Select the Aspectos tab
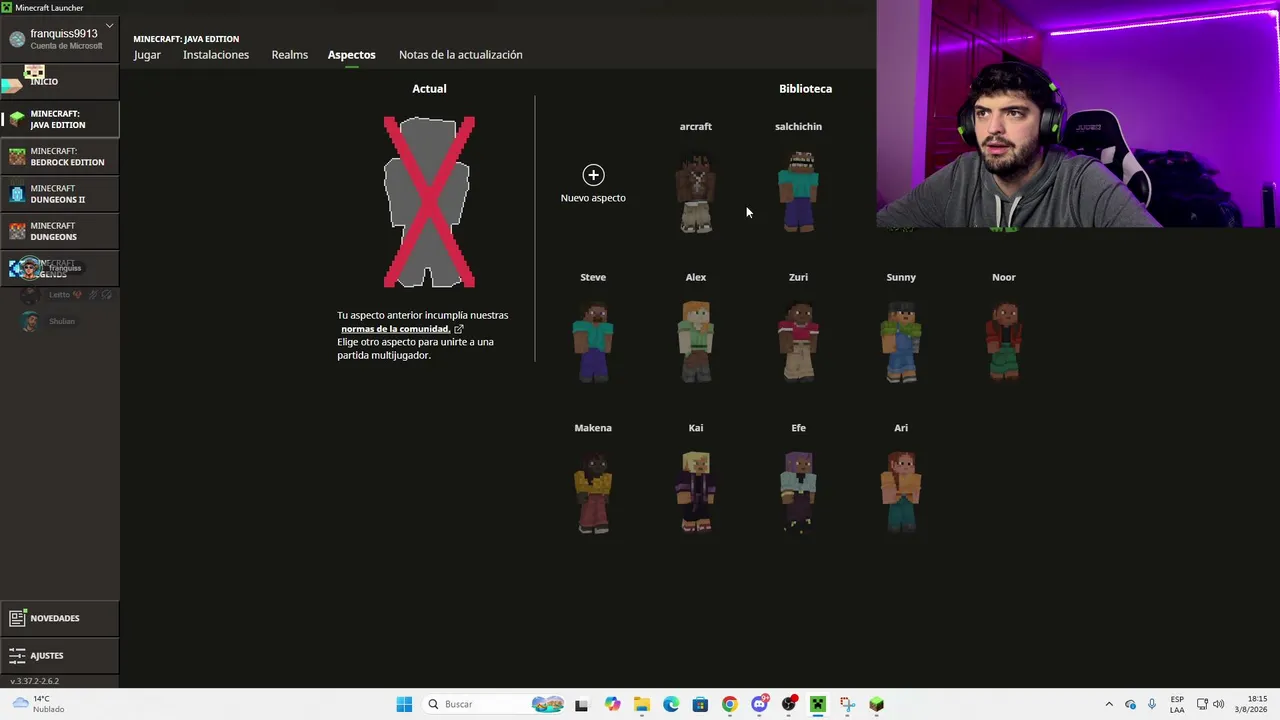The height and width of the screenshot is (720, 1280). tap(352, 55)
